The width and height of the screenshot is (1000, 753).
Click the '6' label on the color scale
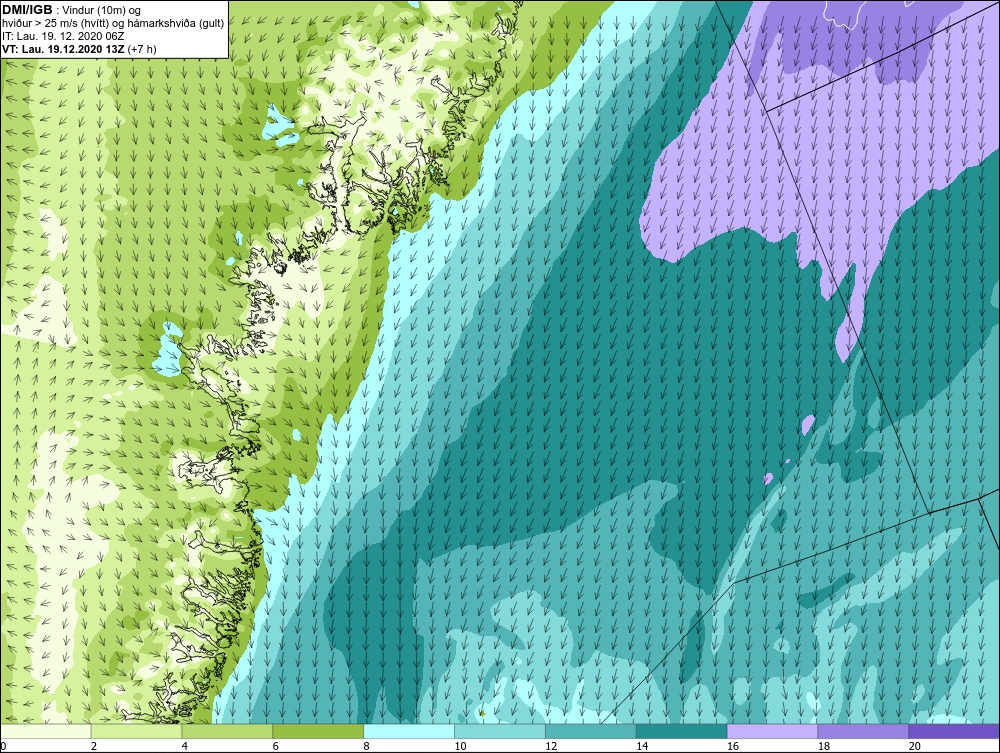(276, 746)
